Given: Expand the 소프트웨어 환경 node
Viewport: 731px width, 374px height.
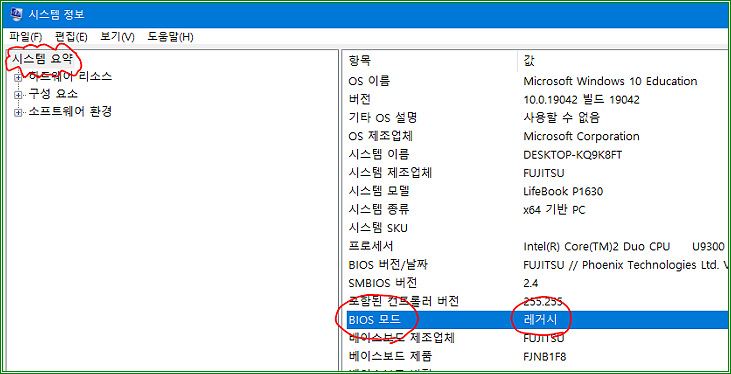Looking at the screenshot, I should point(18,113).
